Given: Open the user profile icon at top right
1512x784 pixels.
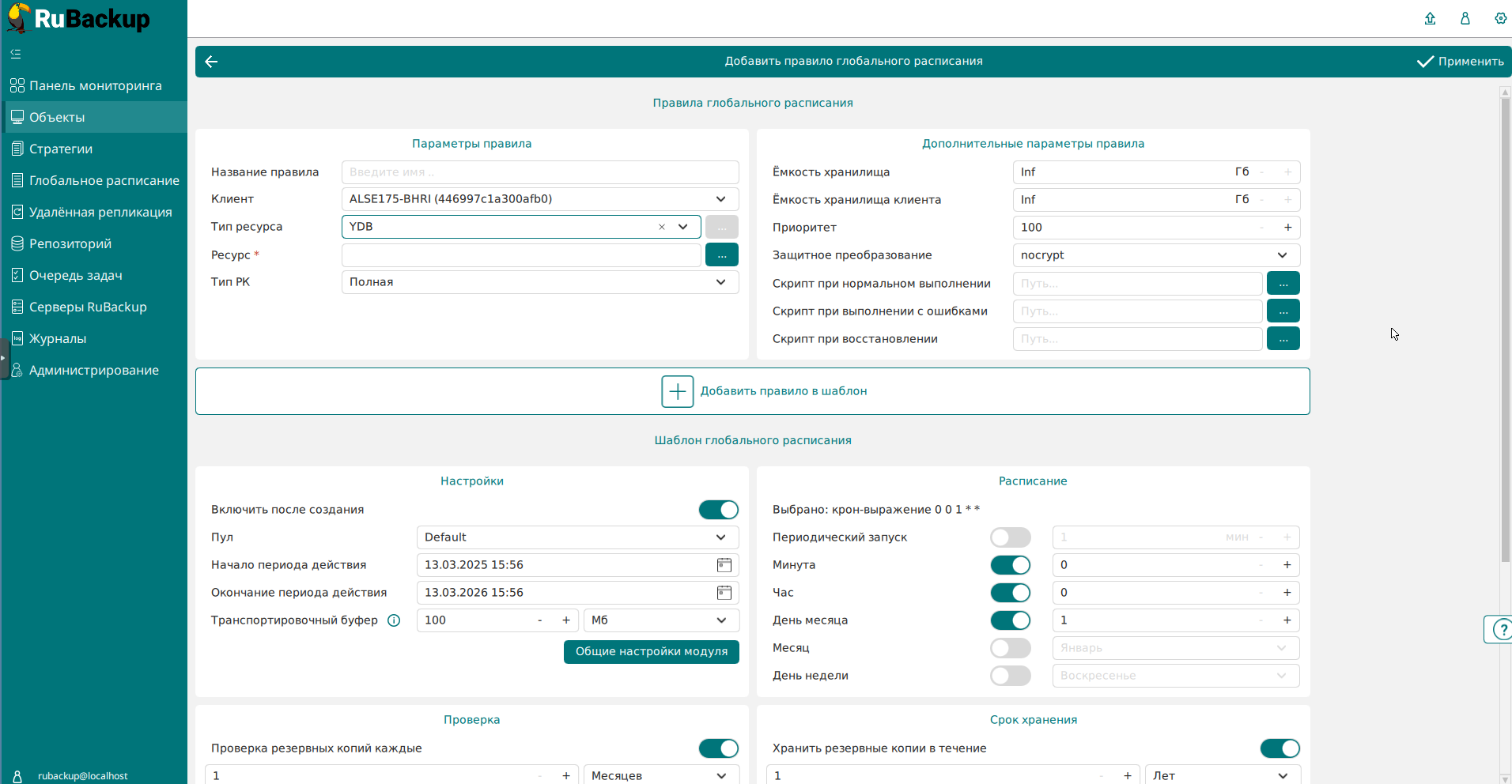Looking at the screenshot, I should point(1465,18).
